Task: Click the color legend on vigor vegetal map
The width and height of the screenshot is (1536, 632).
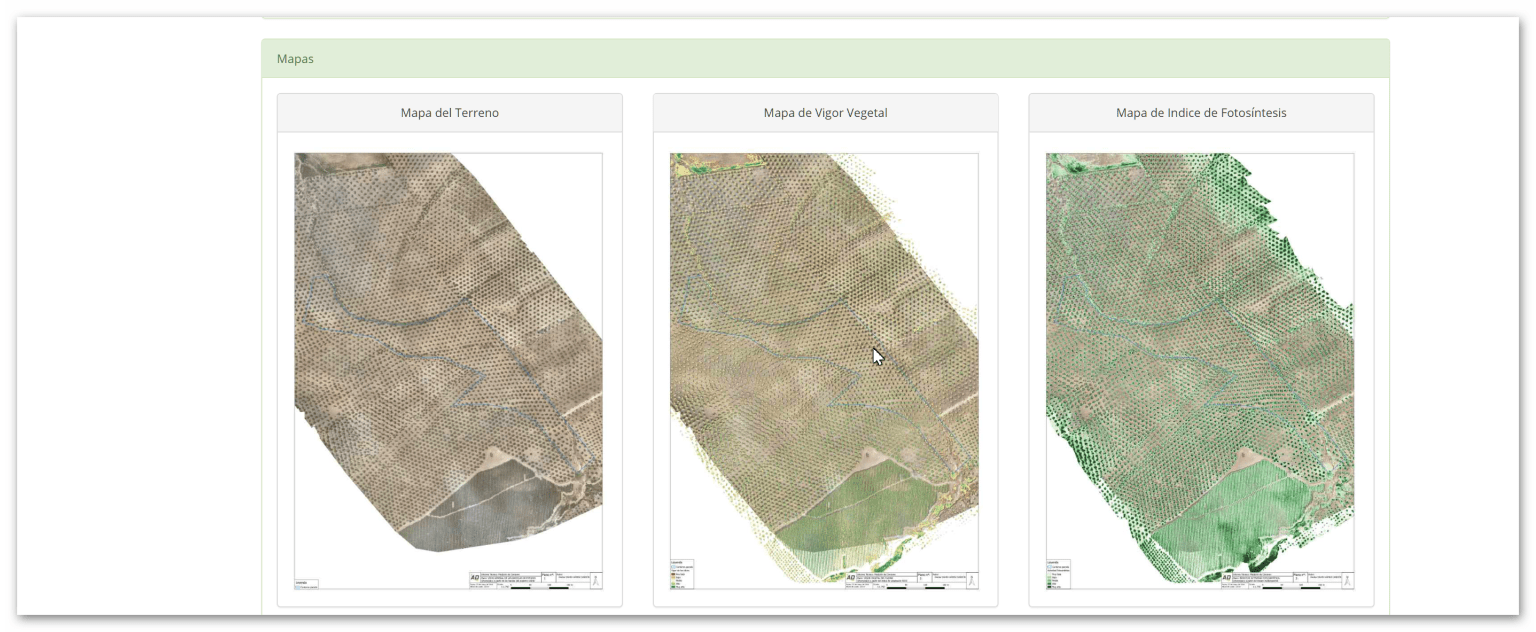Action: click(680, 574)
